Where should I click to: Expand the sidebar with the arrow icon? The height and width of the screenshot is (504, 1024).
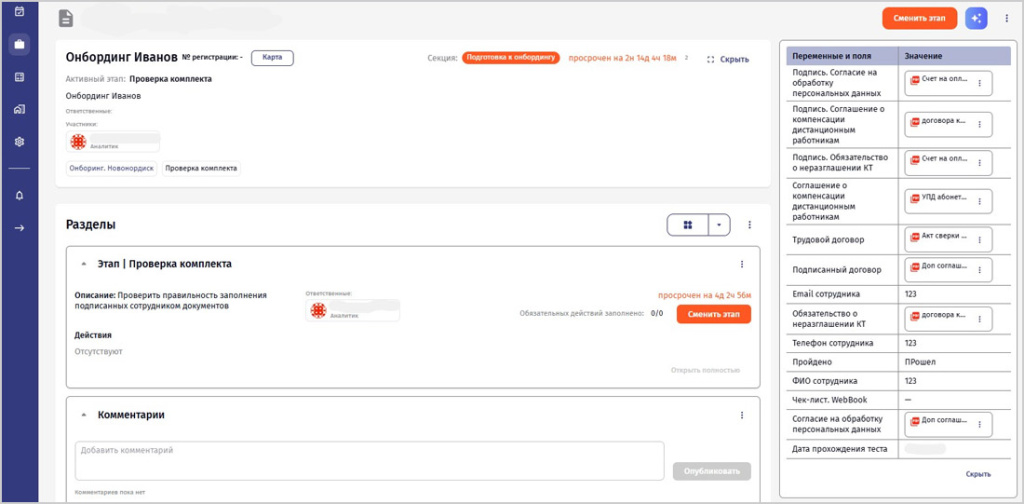[x=19, y=228]
